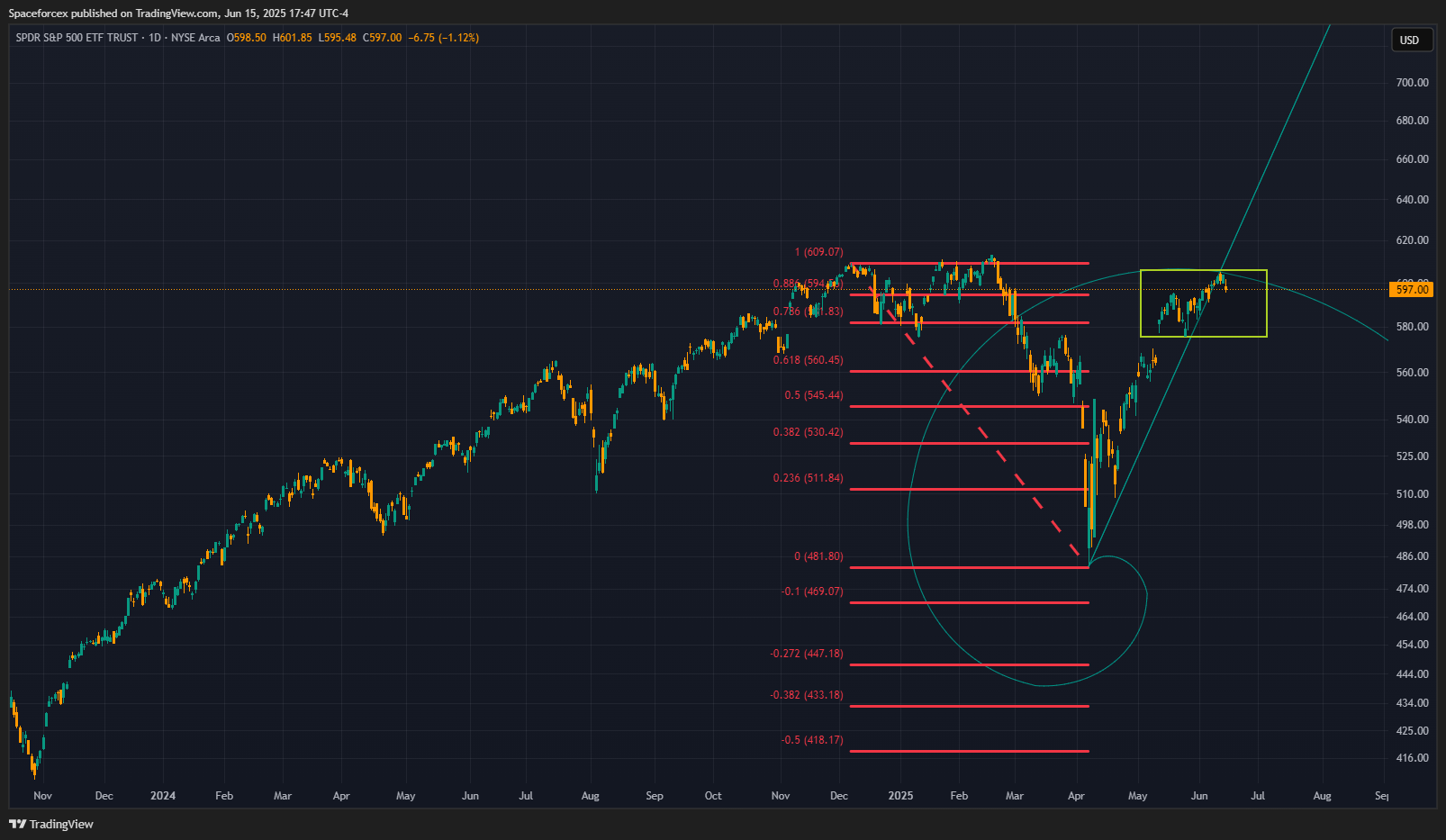
Task: Select the Fibonacci label 0.5 (545.44)
Action: 813,394
